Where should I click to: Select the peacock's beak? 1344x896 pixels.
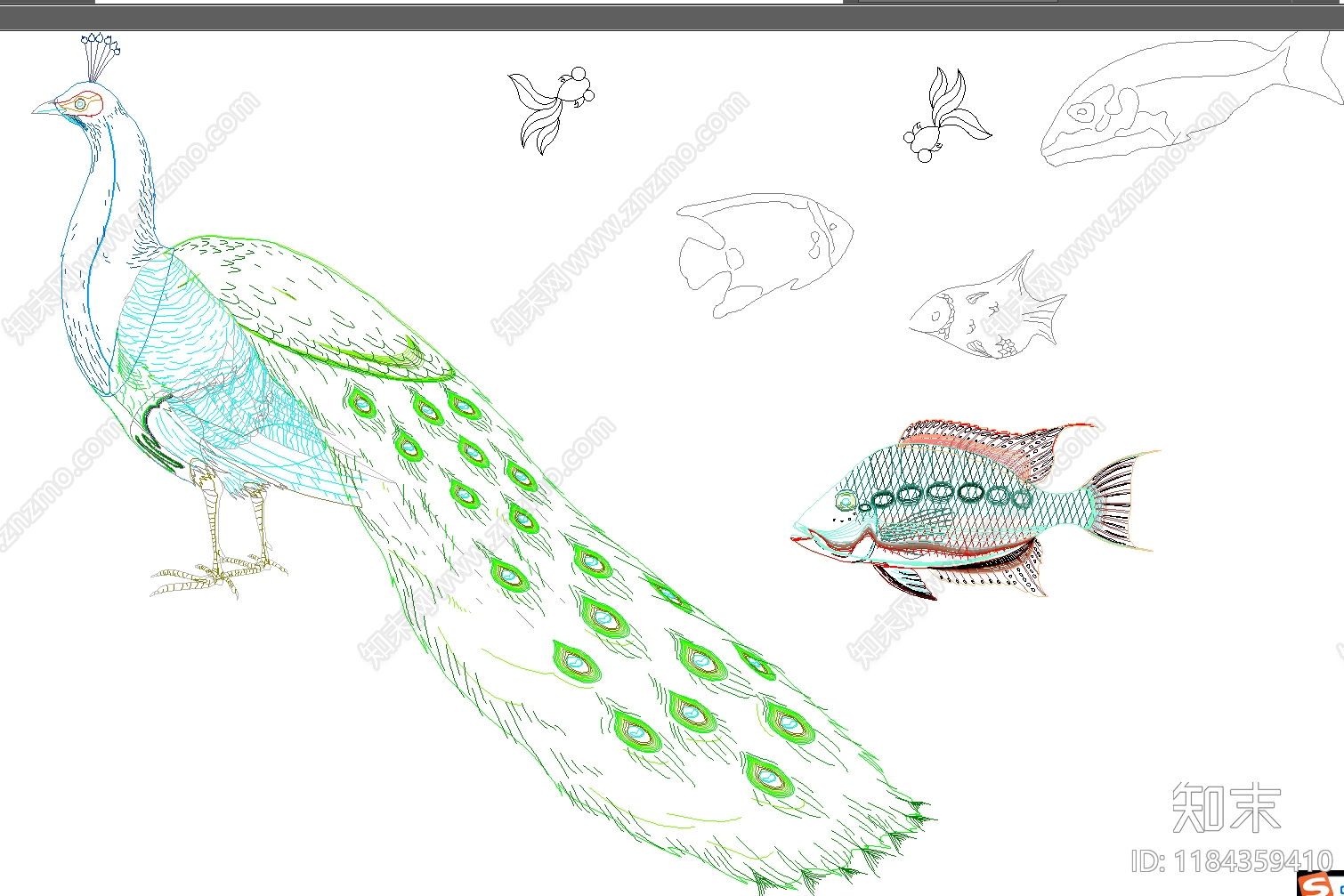pyautogui.click(x=45, y=109)
